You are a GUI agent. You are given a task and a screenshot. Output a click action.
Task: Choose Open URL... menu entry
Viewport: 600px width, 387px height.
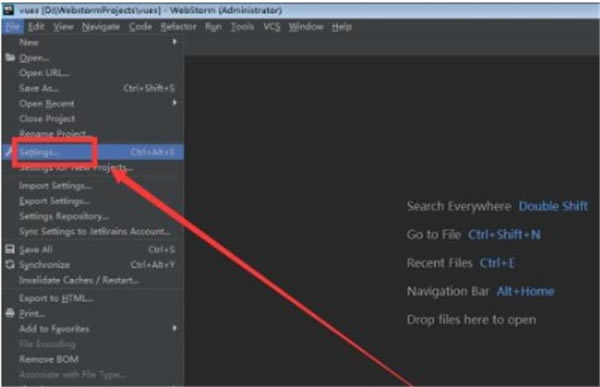pos(92,73)
